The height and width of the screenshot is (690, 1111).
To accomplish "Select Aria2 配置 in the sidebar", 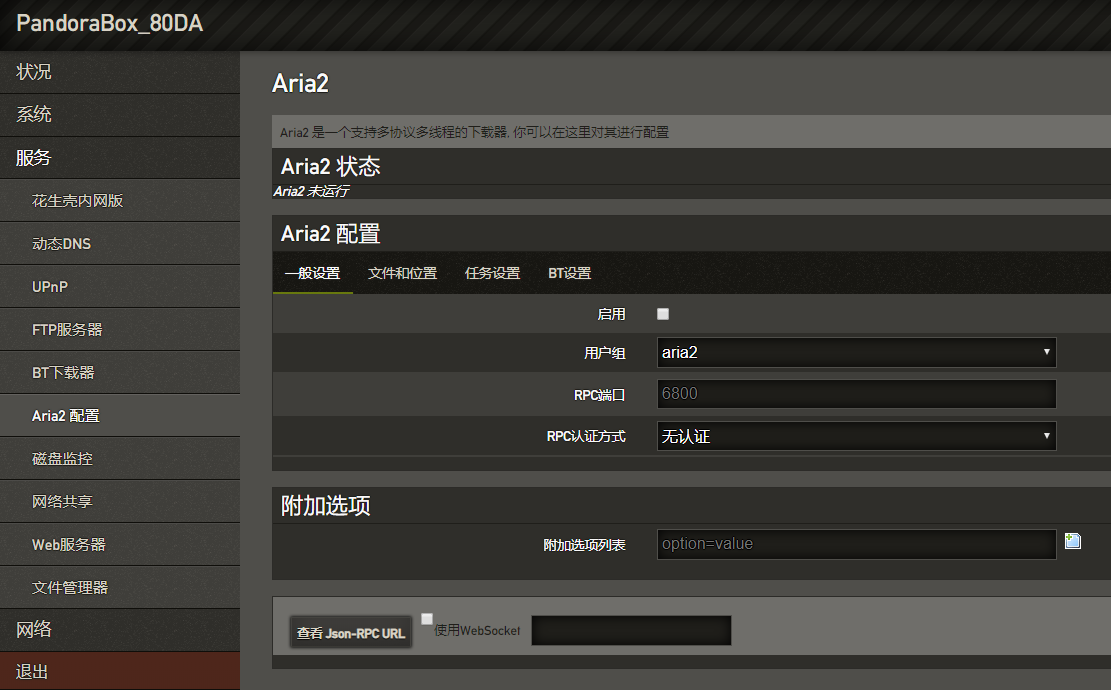I will 120,416.
